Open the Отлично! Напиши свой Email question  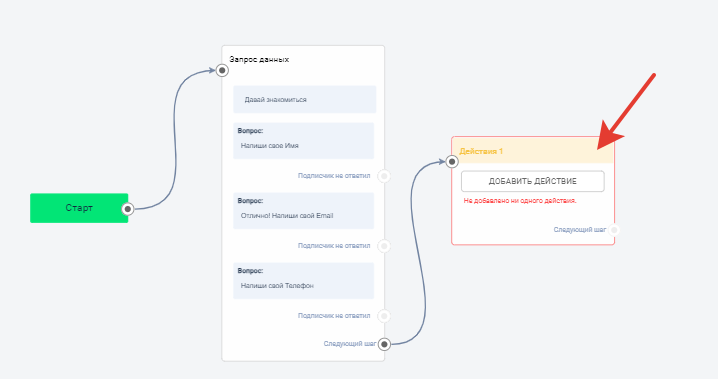(x=304, y=211)
